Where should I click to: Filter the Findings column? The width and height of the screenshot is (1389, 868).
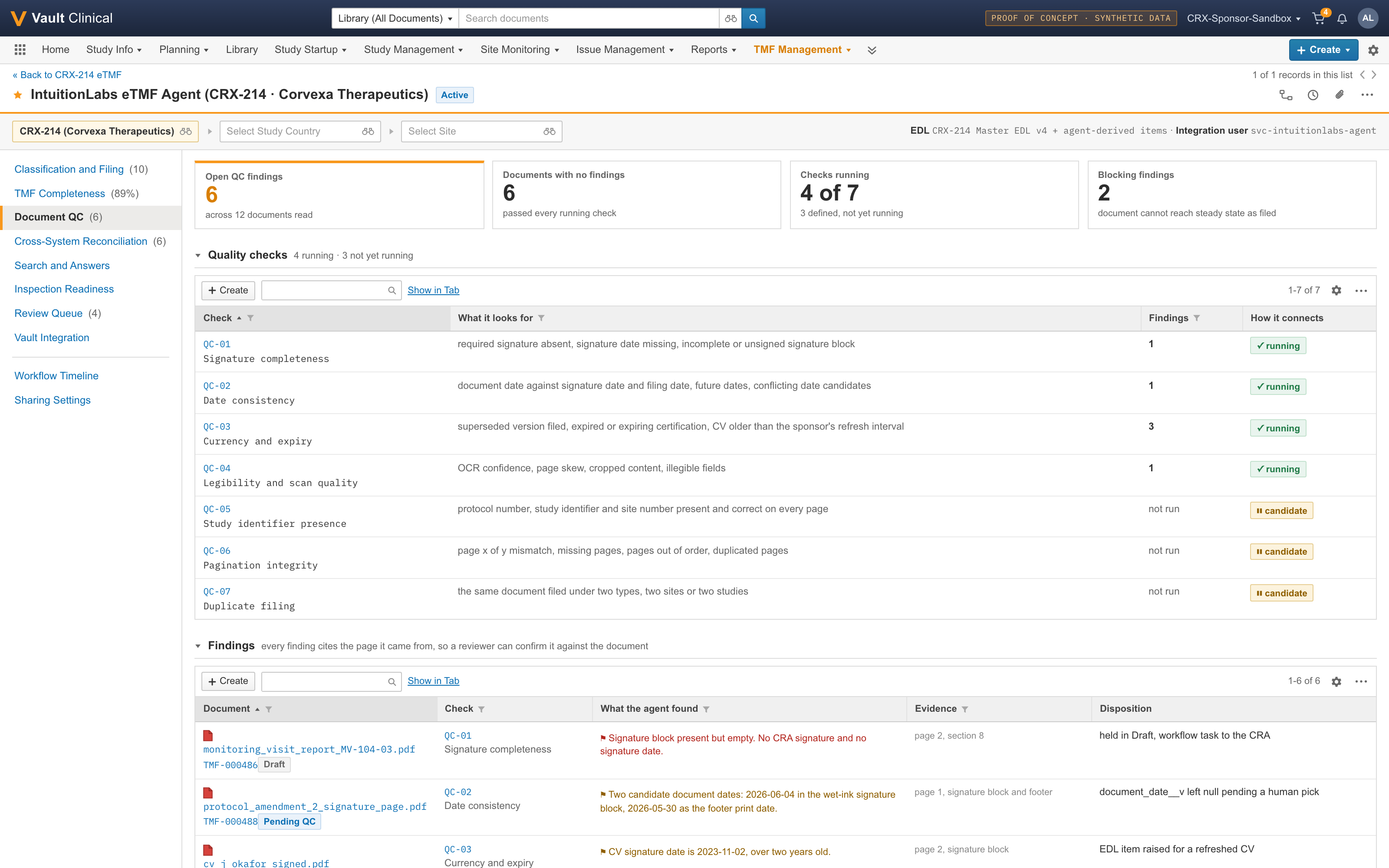pos(1196,318)
